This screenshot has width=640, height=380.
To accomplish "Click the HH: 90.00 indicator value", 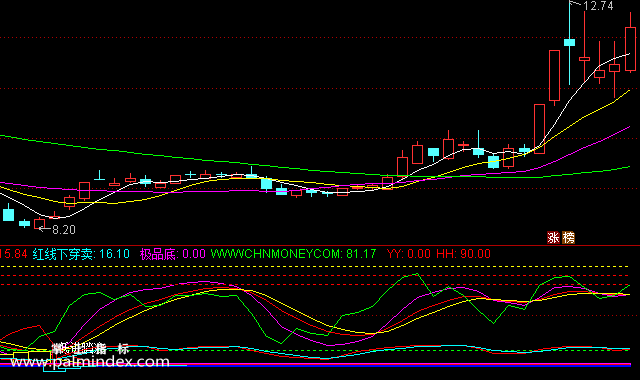I will tap(463, 254).
